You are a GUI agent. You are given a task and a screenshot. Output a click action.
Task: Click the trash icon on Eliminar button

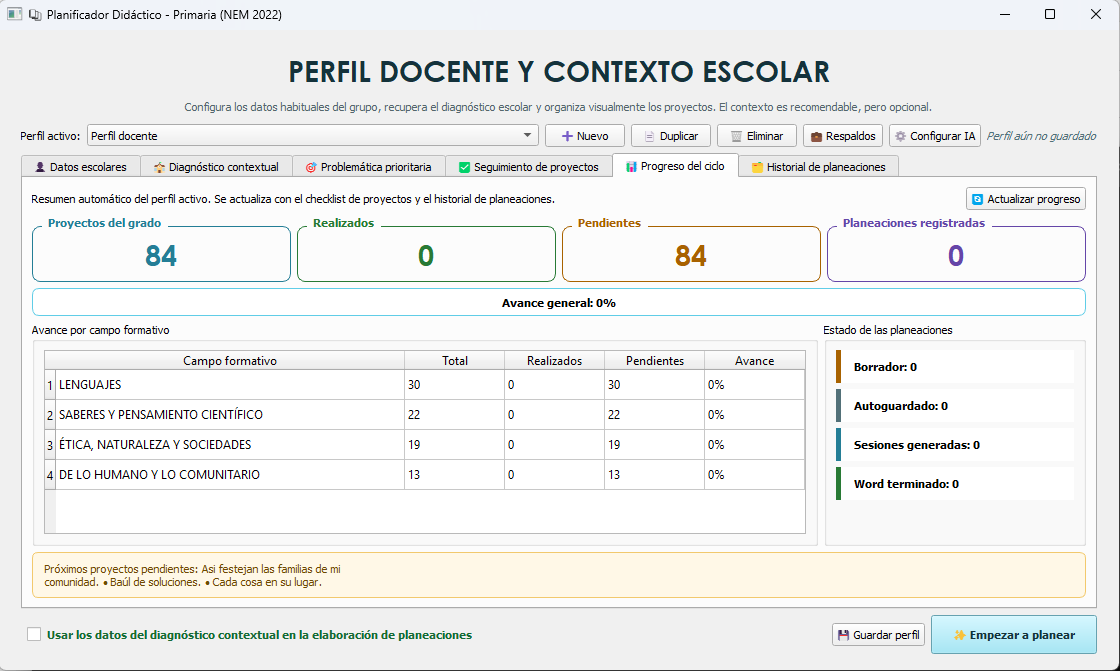coord(736,136)
